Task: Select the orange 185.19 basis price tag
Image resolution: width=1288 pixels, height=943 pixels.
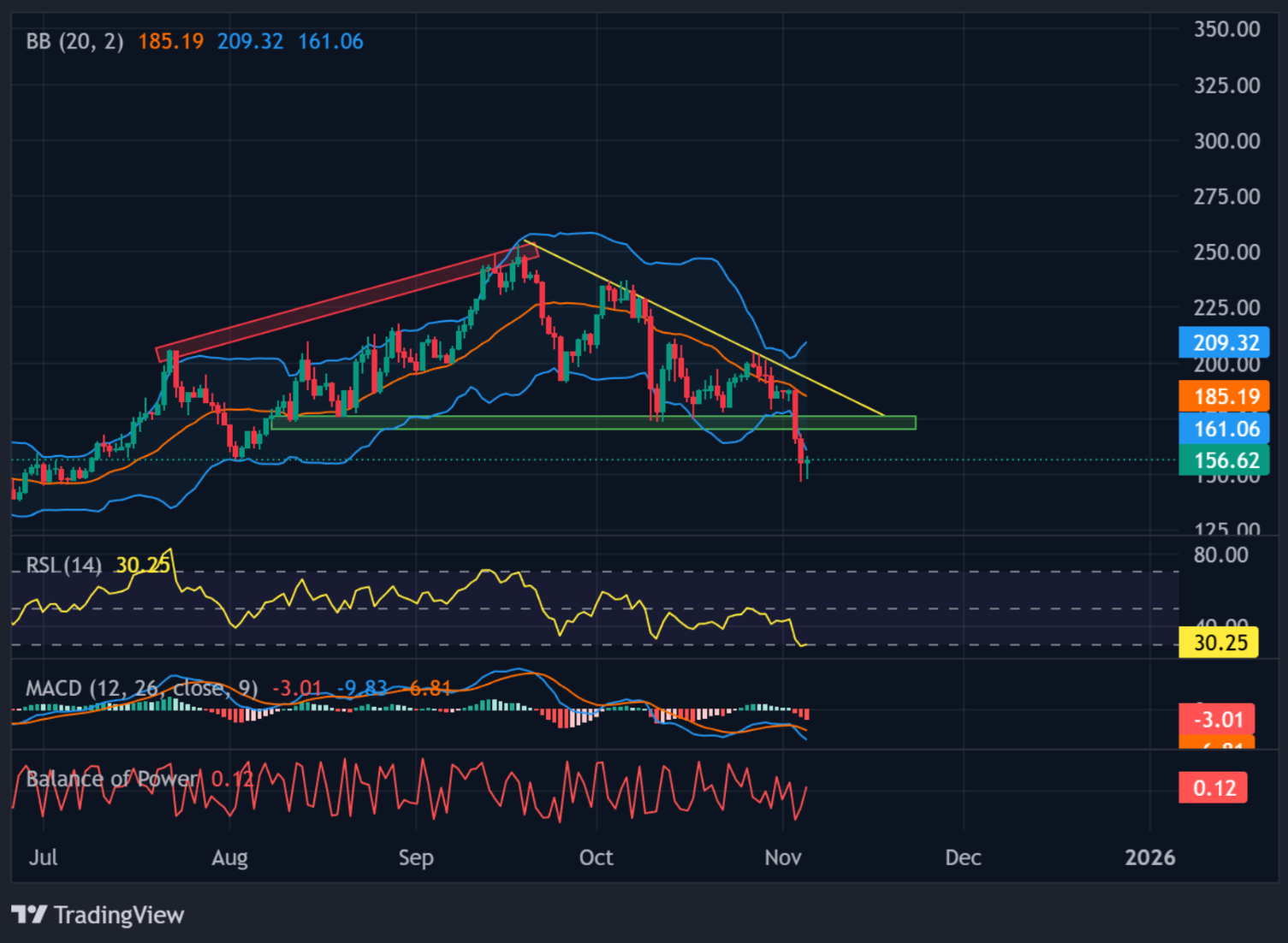Action: pos(1224,397)
